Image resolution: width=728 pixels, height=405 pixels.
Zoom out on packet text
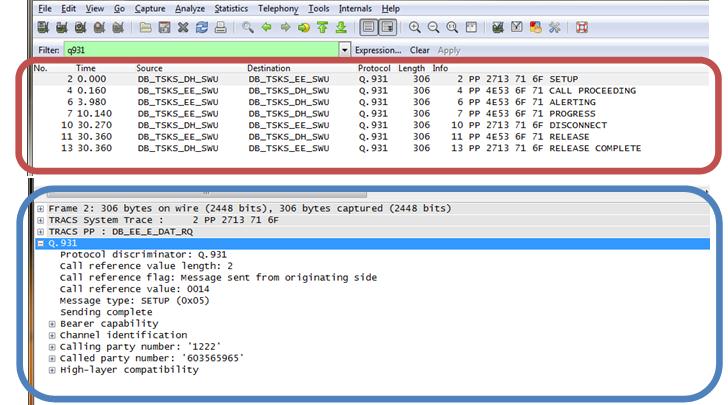pos(433,27)
